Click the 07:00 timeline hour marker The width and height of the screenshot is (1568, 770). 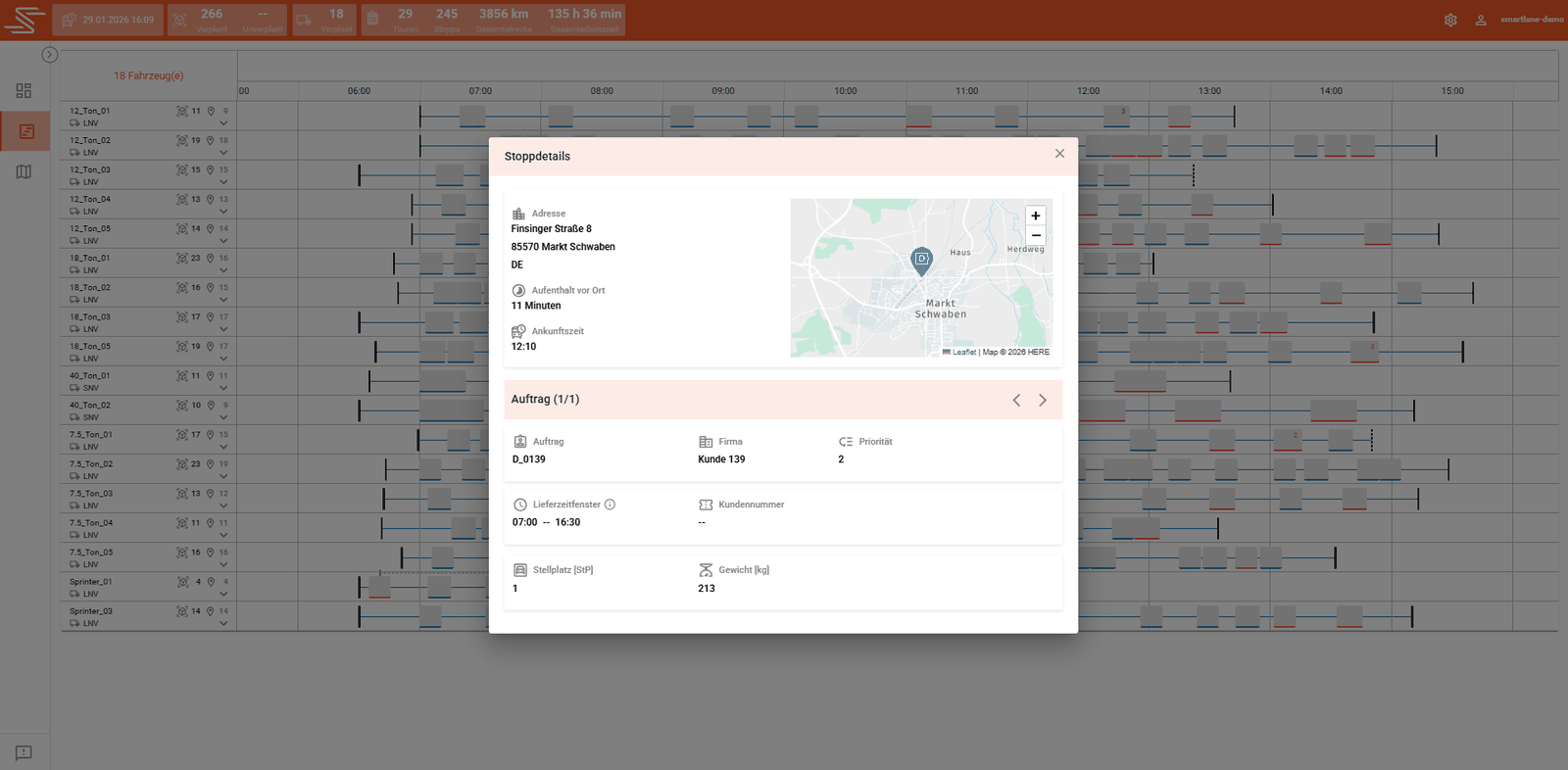480,91
